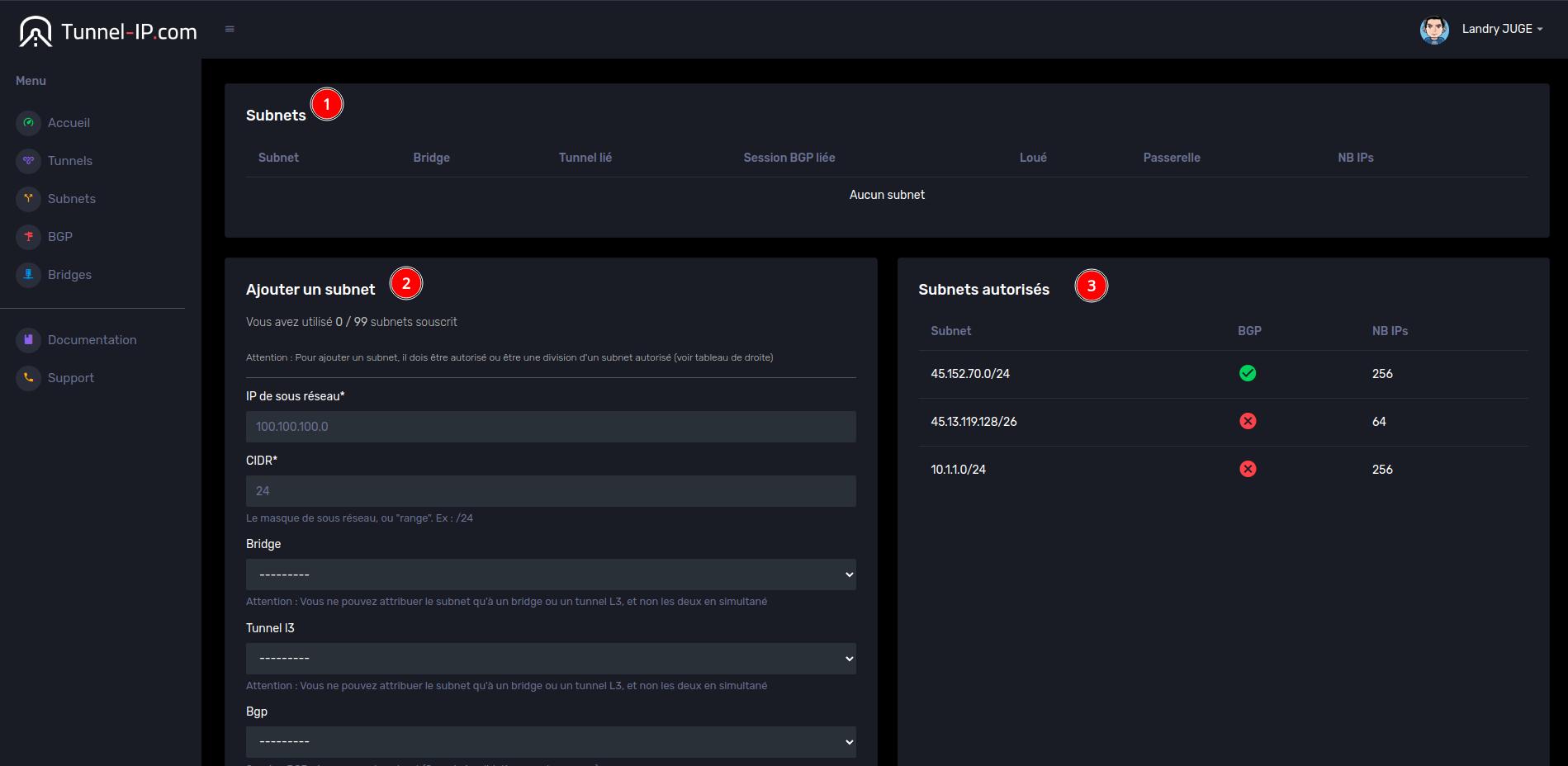Click the Documentation book icon
Screen dimensions: 1568x766
tap(29, 340)
